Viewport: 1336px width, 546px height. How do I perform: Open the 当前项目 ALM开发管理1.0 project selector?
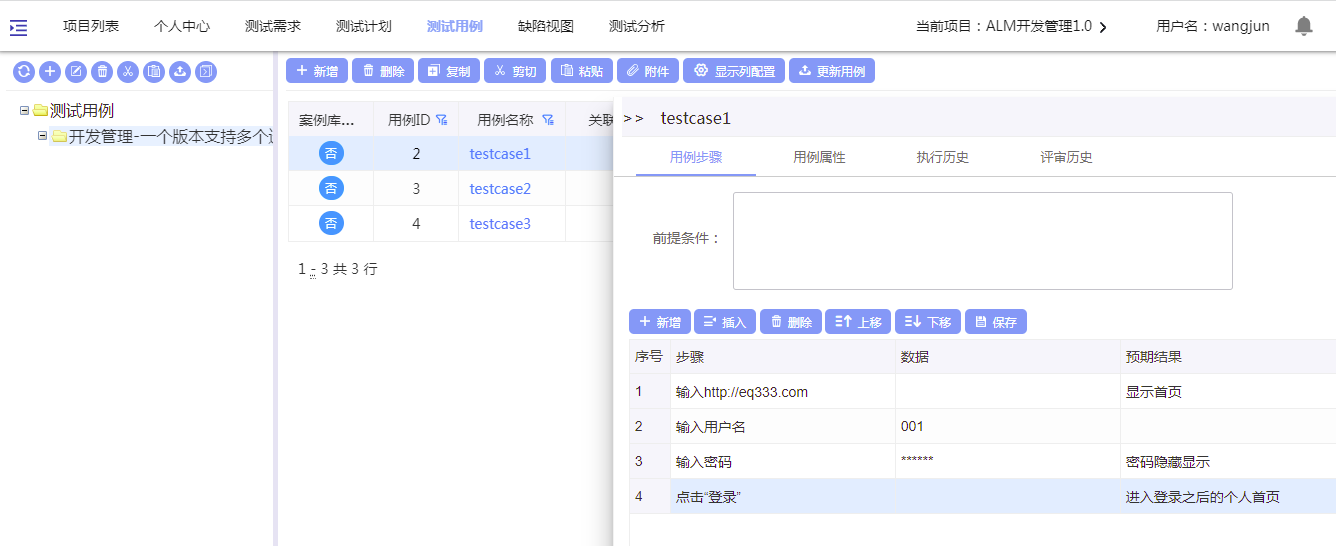click(1011, 27)
